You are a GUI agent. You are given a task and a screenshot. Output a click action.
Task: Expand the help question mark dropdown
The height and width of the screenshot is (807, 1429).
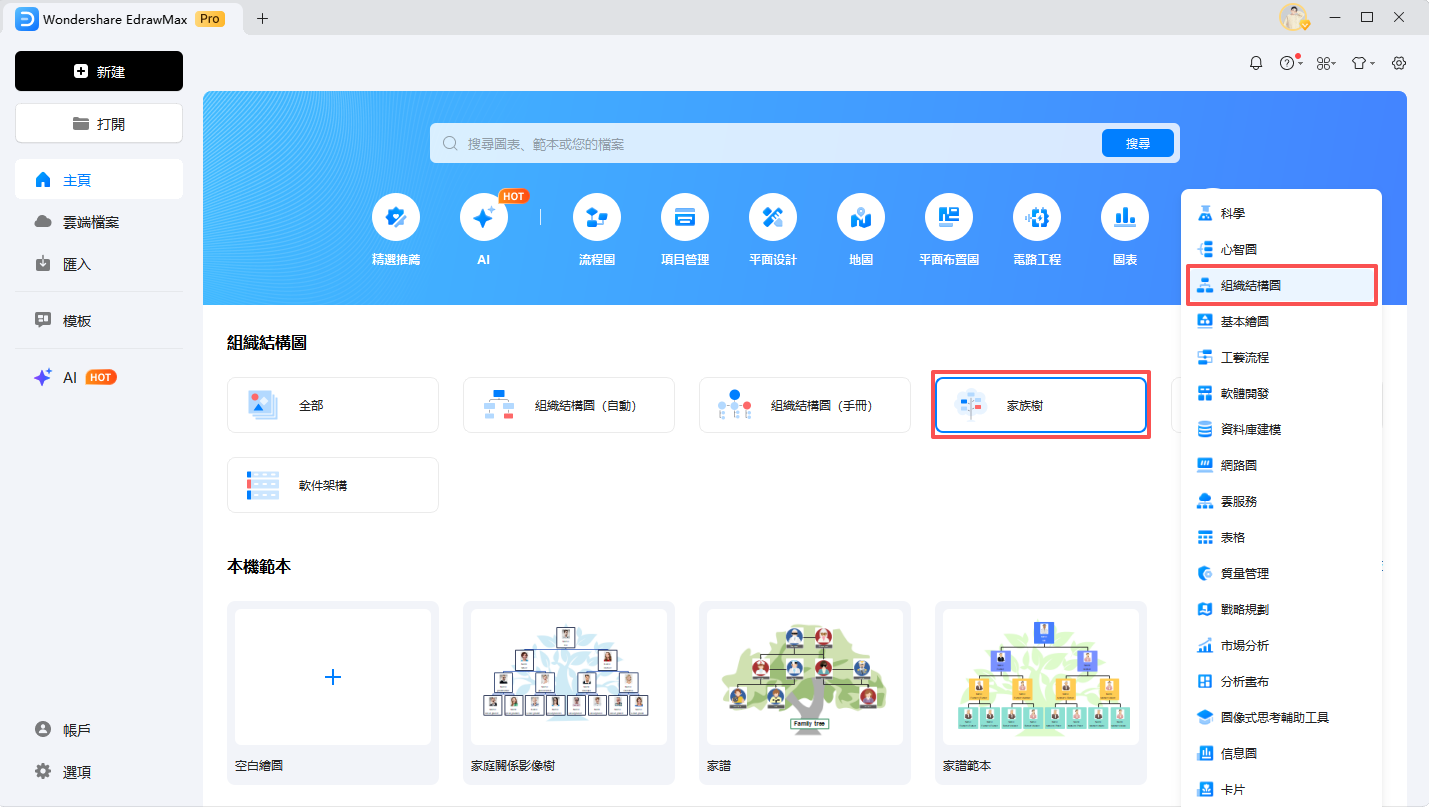[1290, 63]
